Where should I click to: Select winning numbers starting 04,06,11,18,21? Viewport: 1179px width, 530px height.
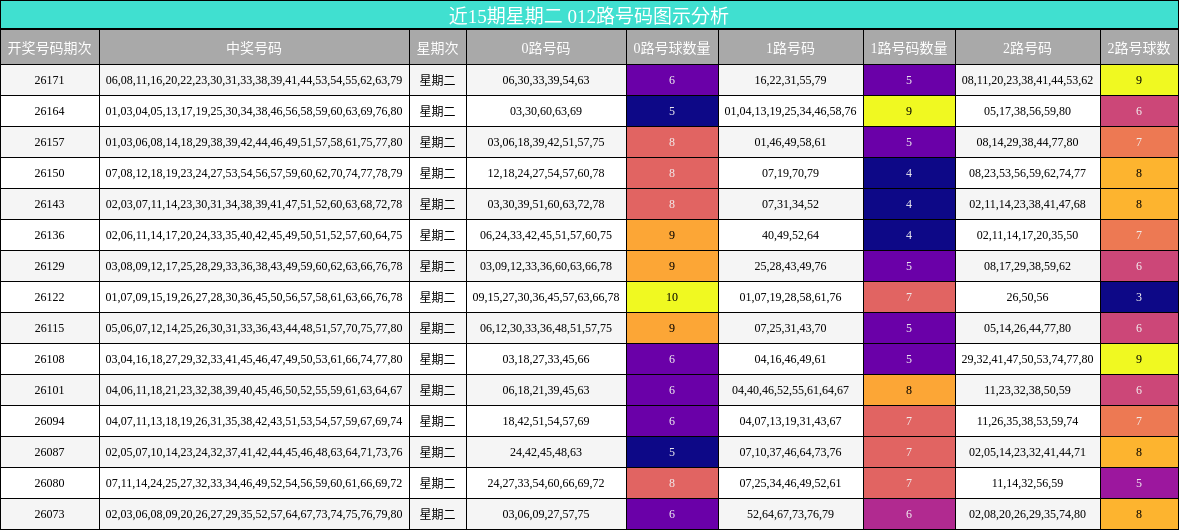(x=254, y=390)
